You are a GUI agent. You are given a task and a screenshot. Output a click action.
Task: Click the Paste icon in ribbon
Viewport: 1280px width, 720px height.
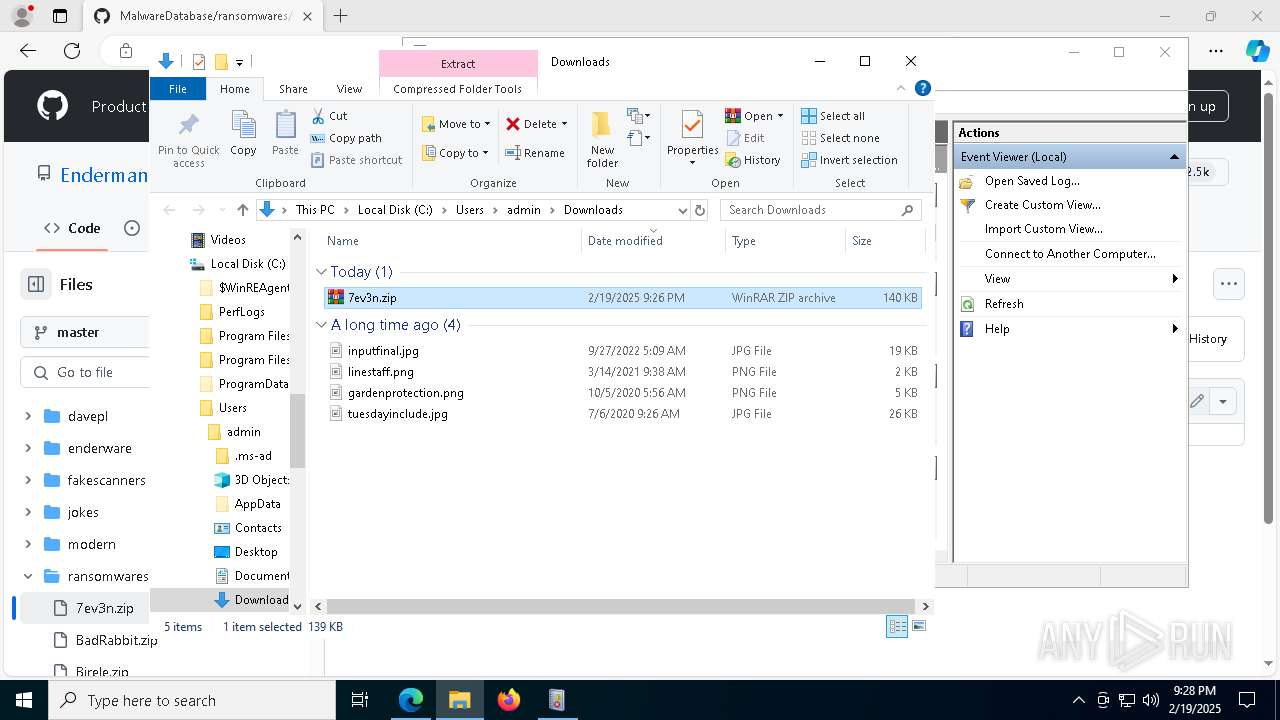point(285,133)
